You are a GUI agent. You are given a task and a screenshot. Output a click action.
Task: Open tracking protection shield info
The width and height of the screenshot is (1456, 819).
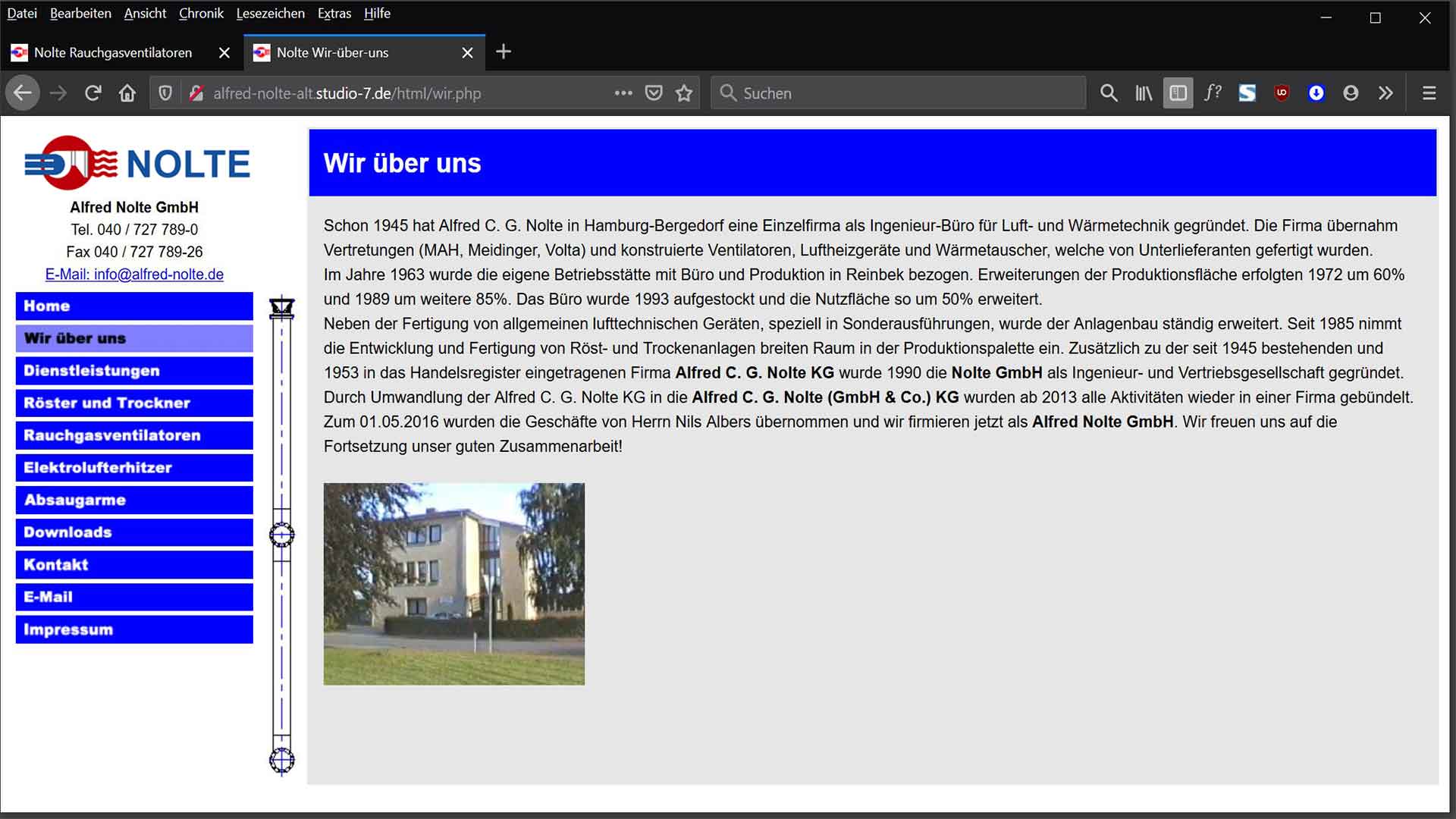point(165,93)
